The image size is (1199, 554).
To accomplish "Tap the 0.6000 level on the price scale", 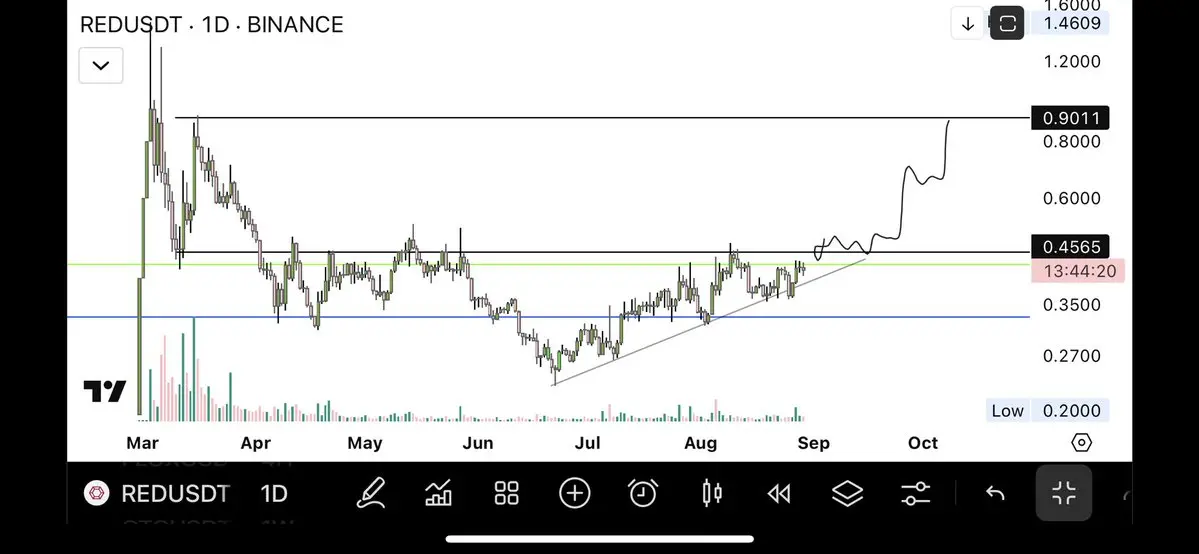I will coord(1072,198).
